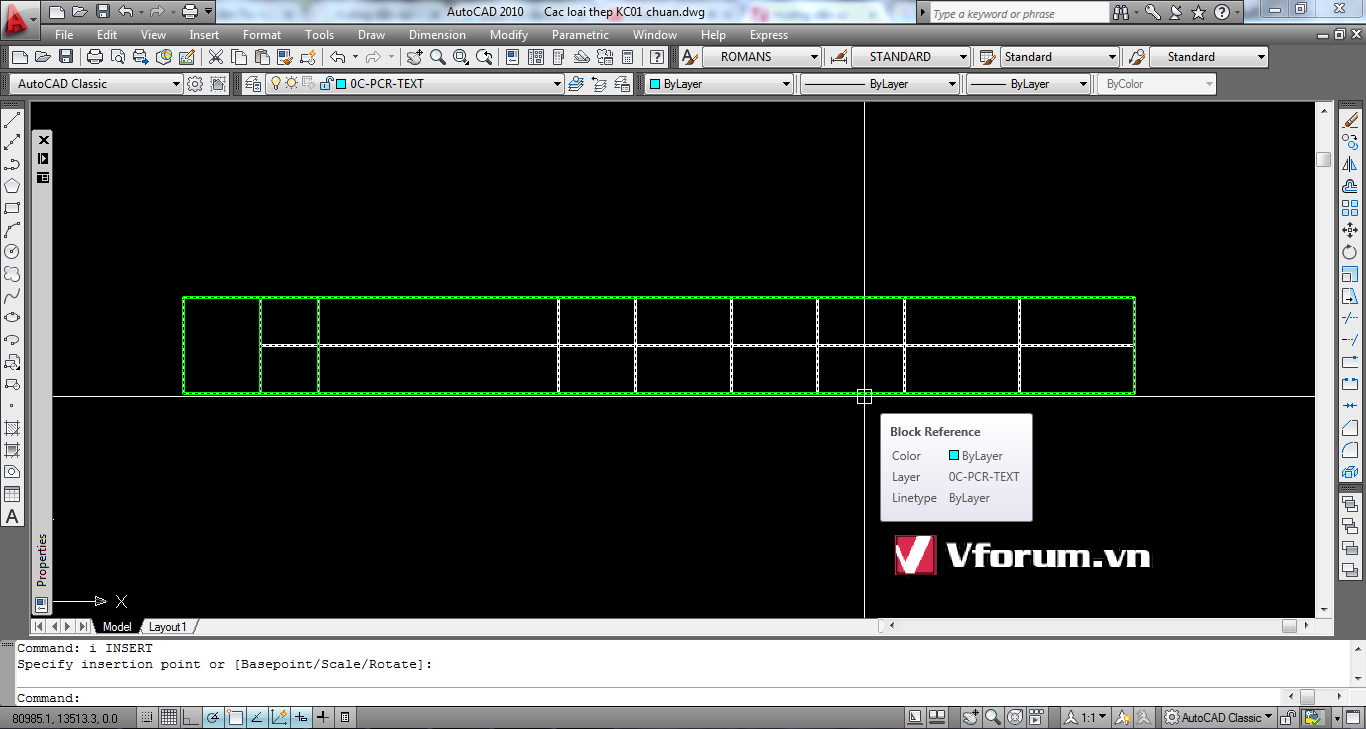Click the cyan layer color swatch

[x=341, y=84]
